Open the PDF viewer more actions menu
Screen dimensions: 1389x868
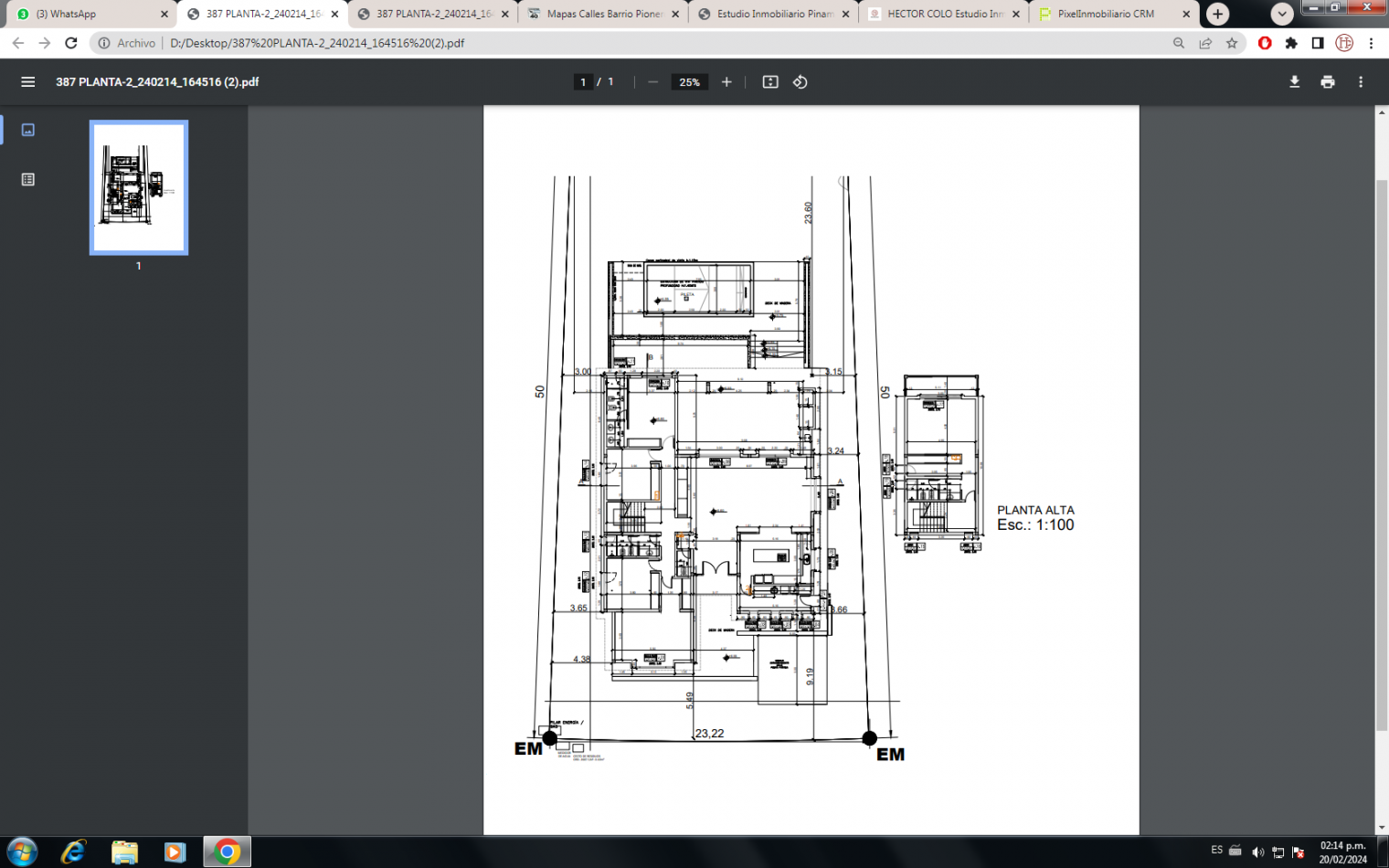coord(1361,82)
